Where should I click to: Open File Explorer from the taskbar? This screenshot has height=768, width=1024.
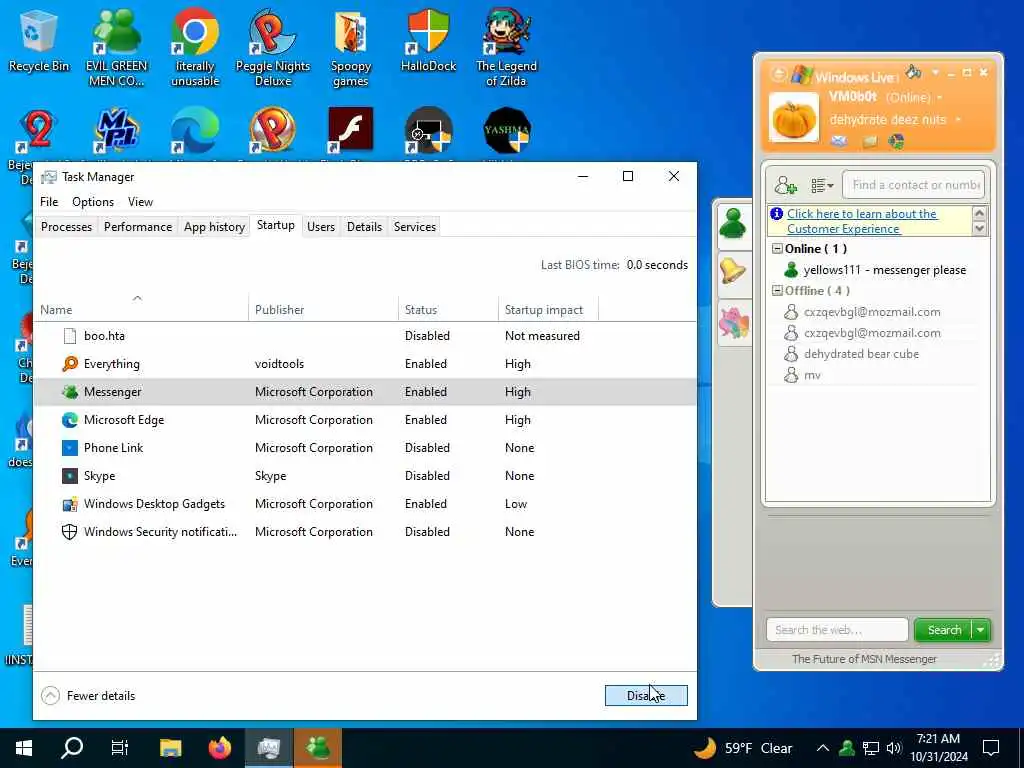pyautogui.click(x=170, y=748)
